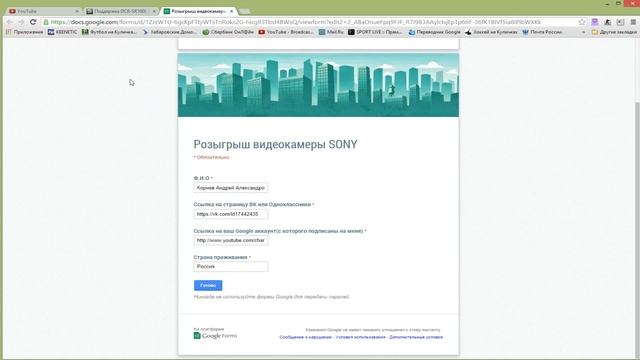The height and width of the screenshot is (360, 640).
Task: Click the purple extension icon in toolbar
Action: coord(595,22)
